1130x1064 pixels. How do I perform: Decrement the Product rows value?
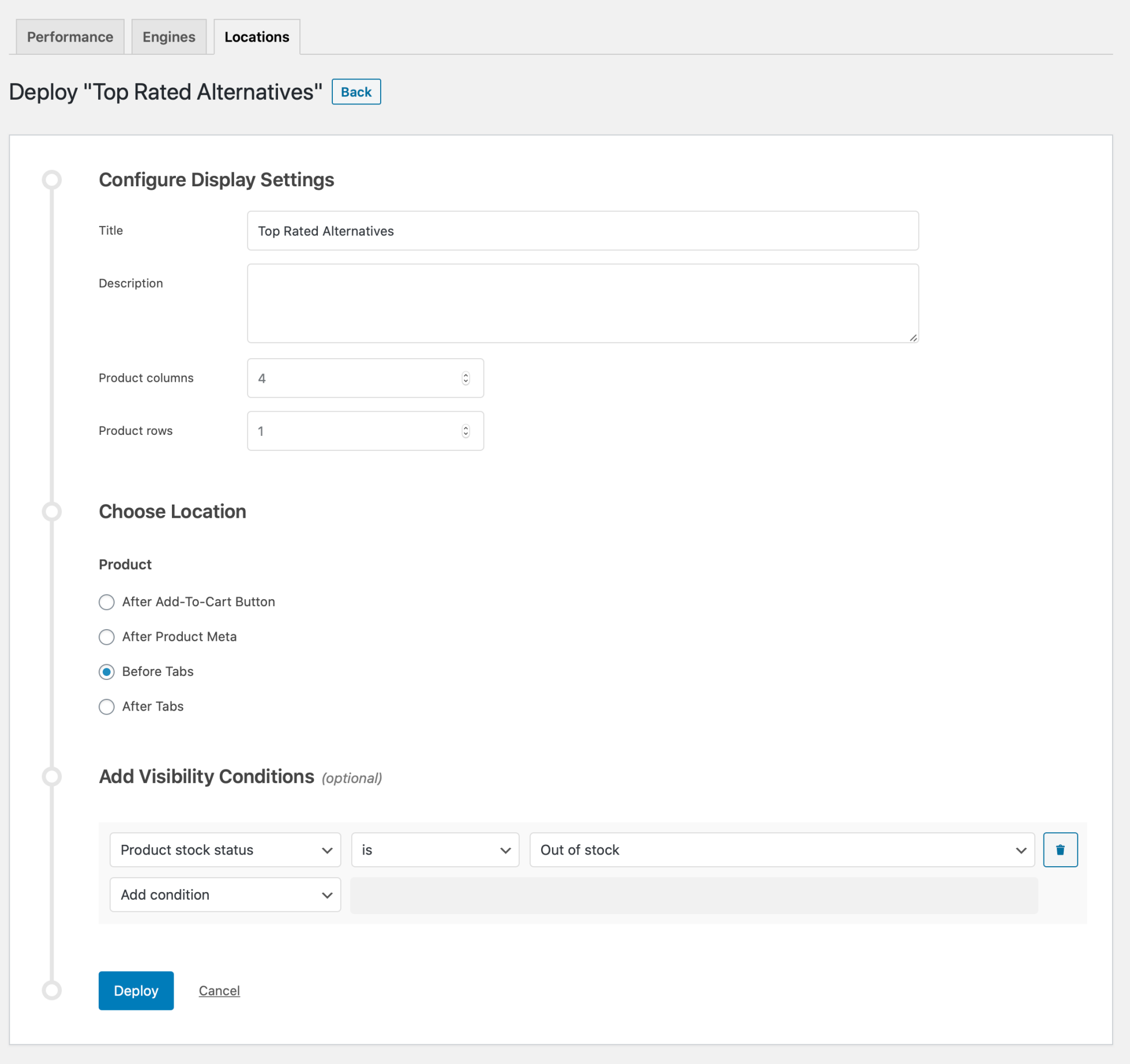click(x=465, y=434)
